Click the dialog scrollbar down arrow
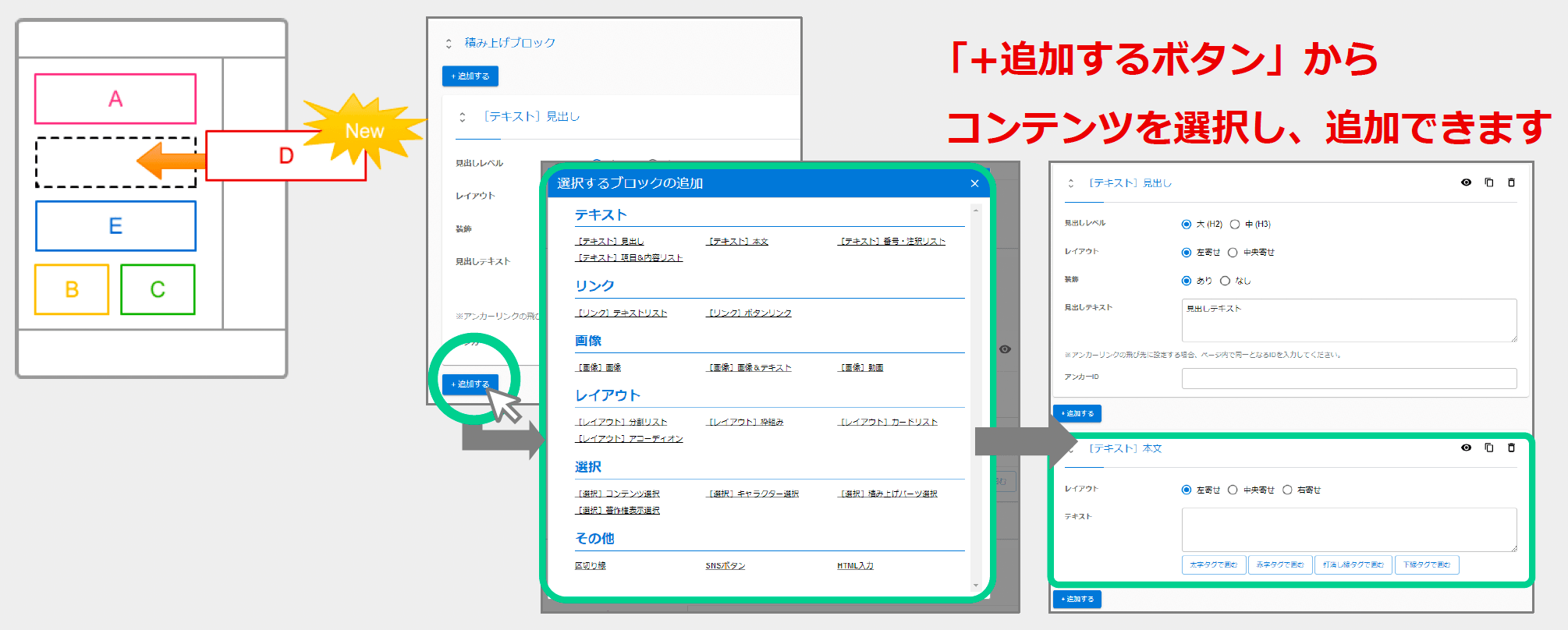This screenshot has height=630, width=1568. point(975,586)
